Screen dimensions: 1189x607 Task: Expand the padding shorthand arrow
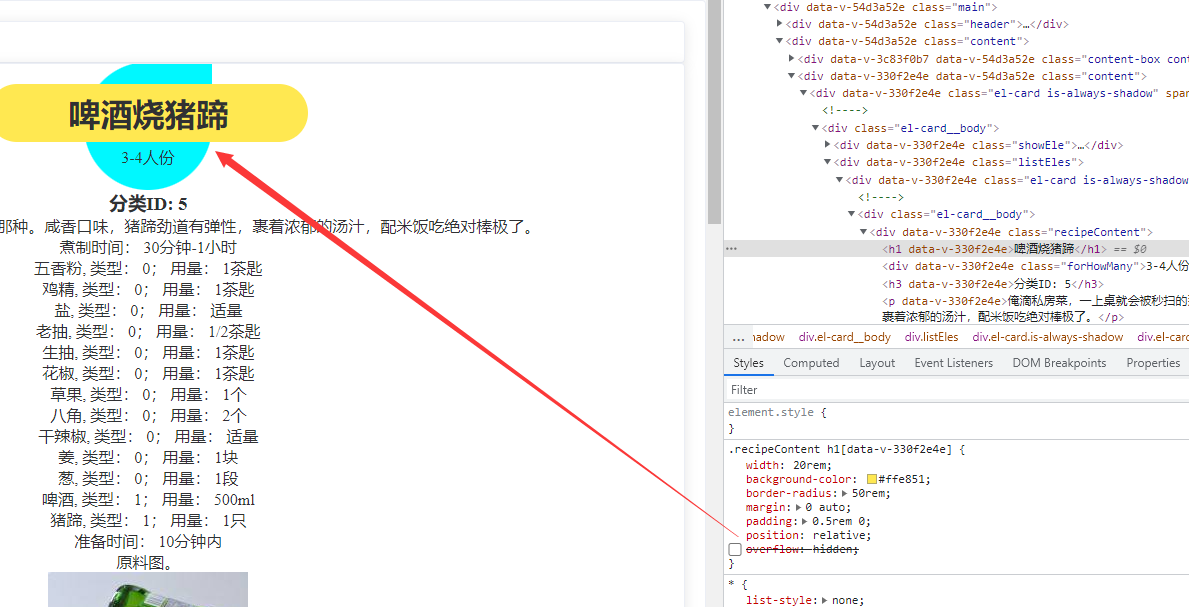click(x=804, y=521)
